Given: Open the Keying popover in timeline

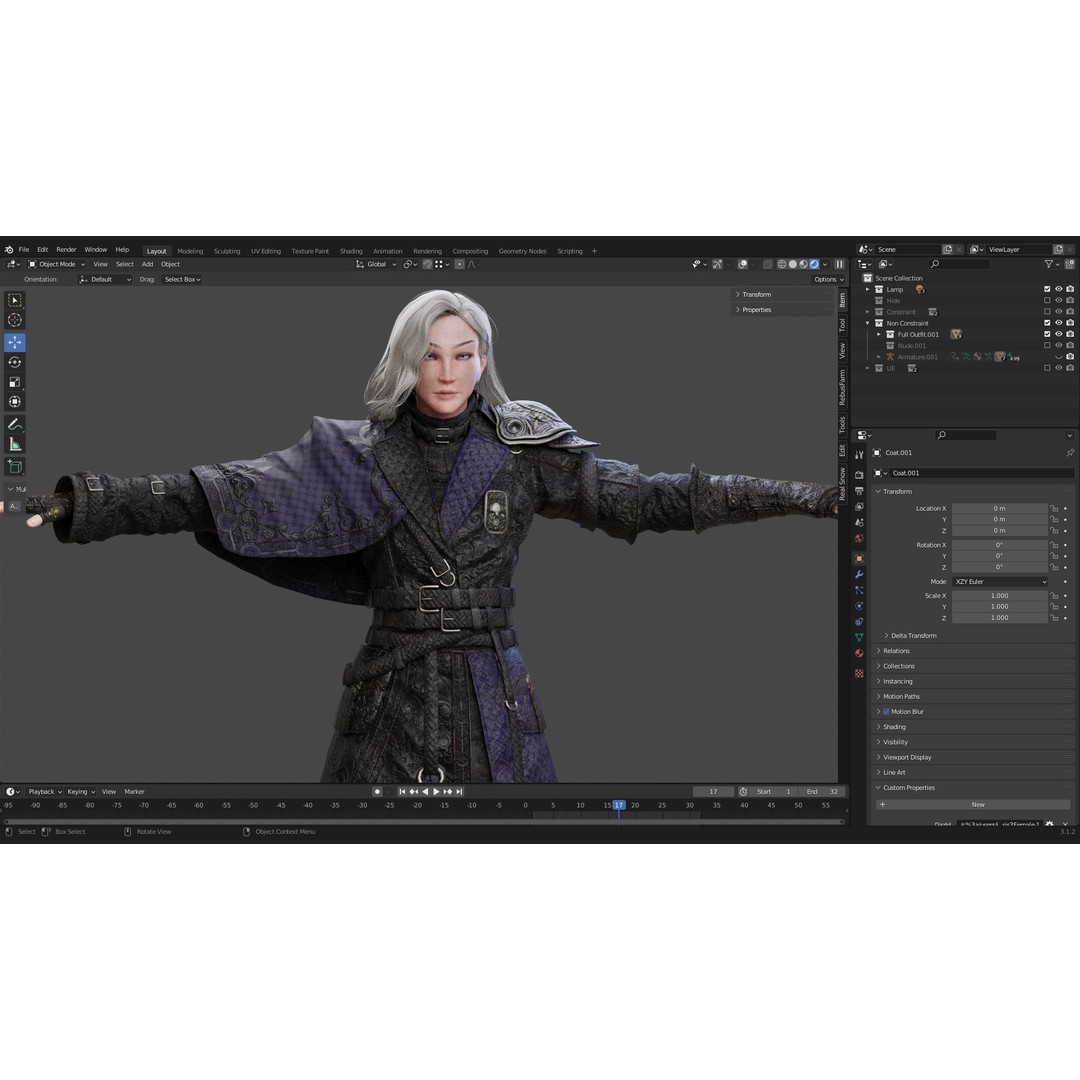Looking at the screenshot, I should click(x=81, y=792).
